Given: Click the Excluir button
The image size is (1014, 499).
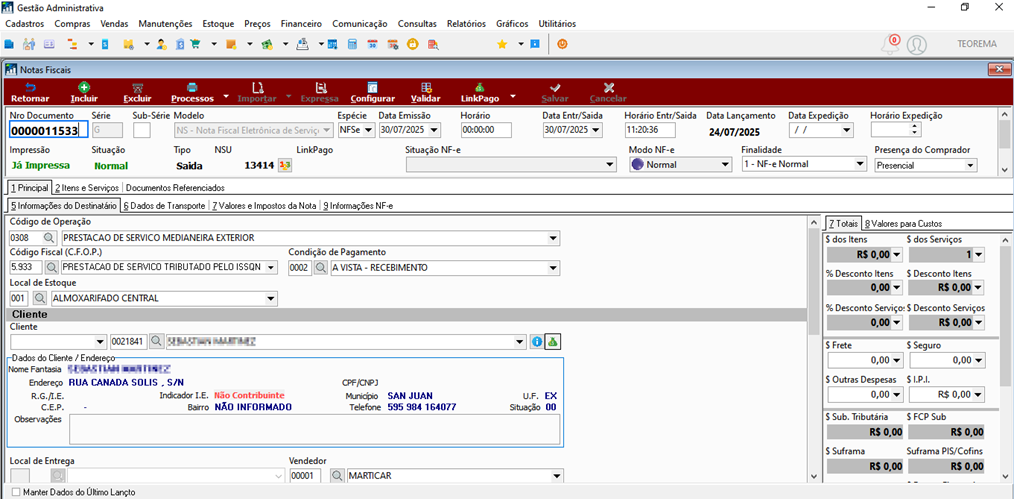Looking at the screenshot, I should tap(137, 92).
